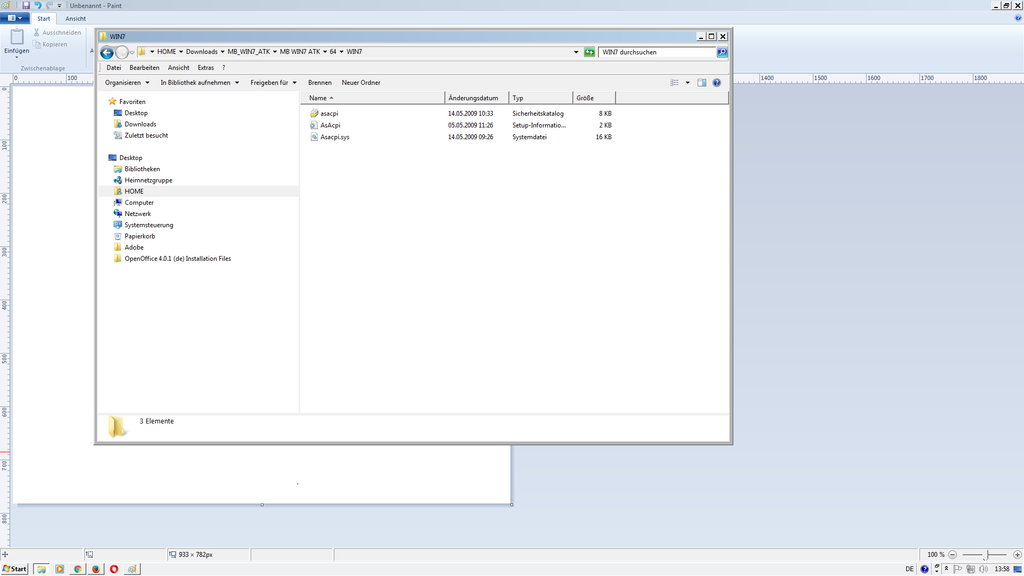Sort by the Typ column header
Image resolution: width=1024 pixels, height=576 pixels.
click(x=541, y=98)
